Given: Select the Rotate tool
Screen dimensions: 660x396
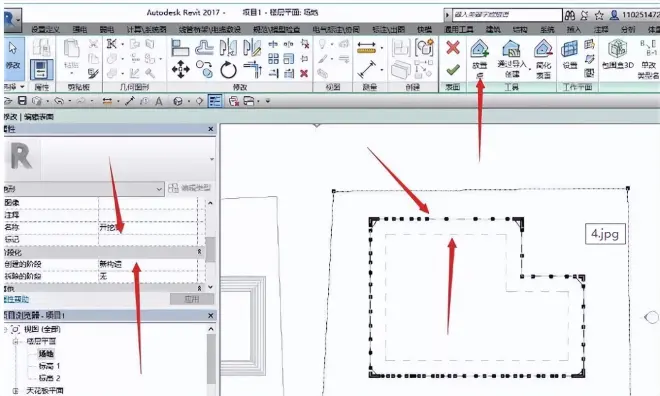Looking at the screenshot, I should (x=229, y=69).
